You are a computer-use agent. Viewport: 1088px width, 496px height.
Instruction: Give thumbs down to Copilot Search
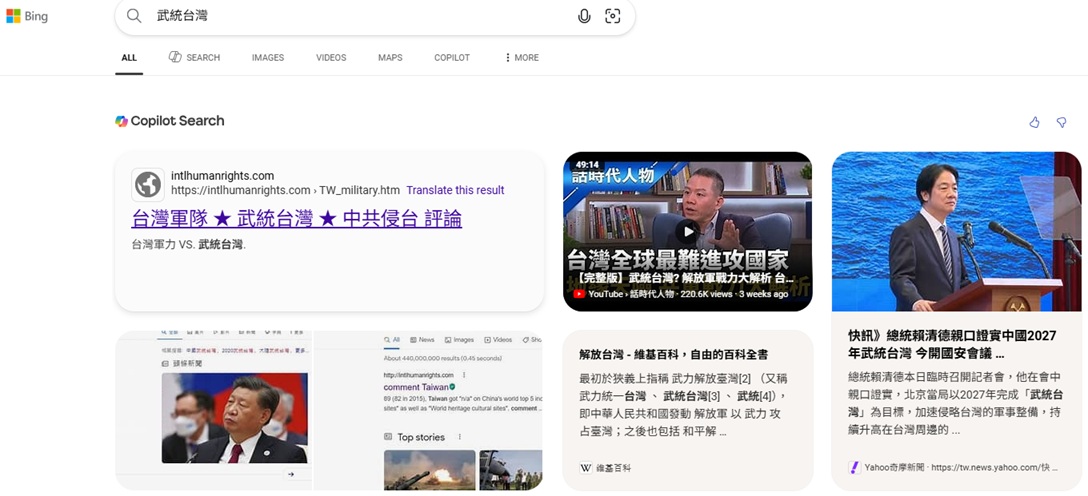pyautogui.click(x=1061, y=122)
